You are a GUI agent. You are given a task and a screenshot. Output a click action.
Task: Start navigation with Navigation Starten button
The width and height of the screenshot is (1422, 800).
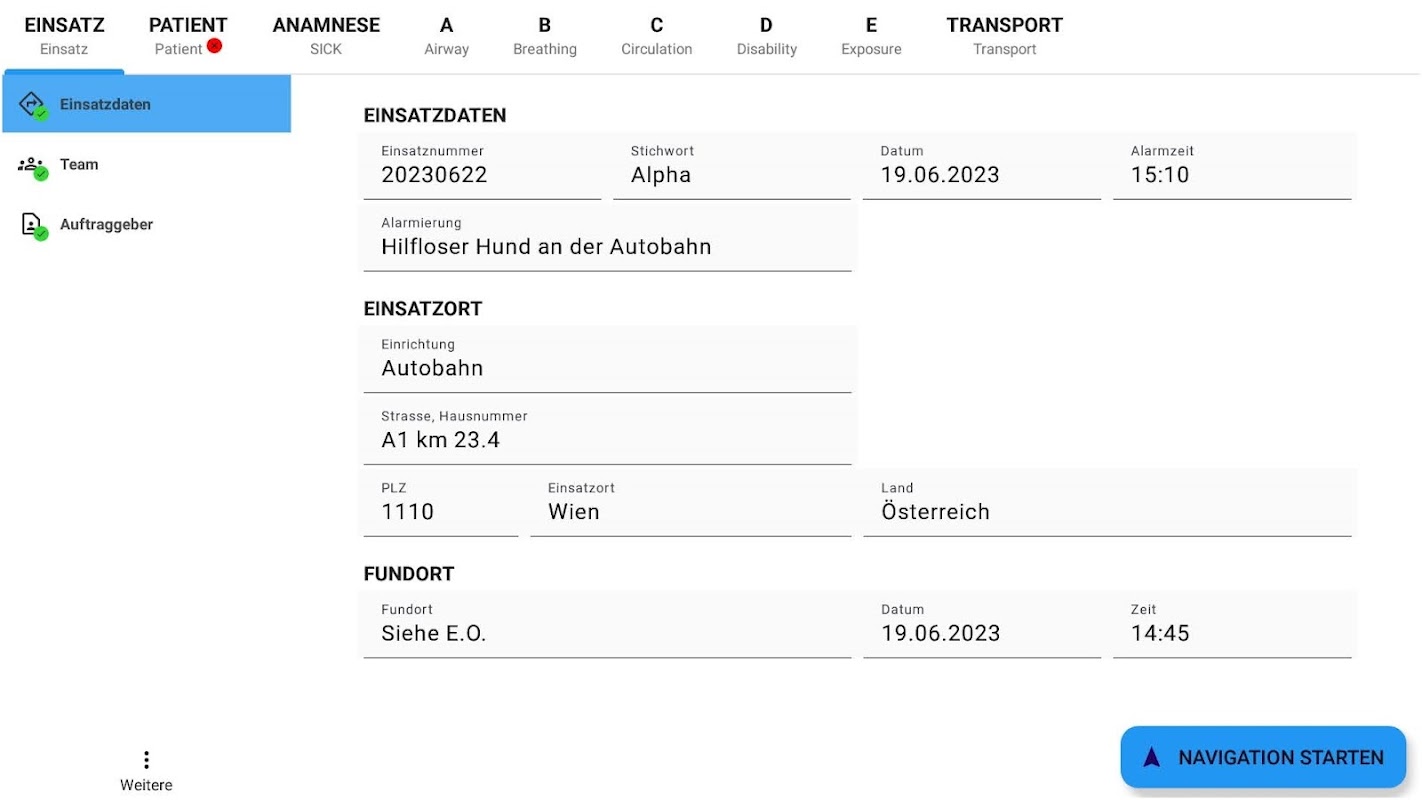(x=1263, y=758)
